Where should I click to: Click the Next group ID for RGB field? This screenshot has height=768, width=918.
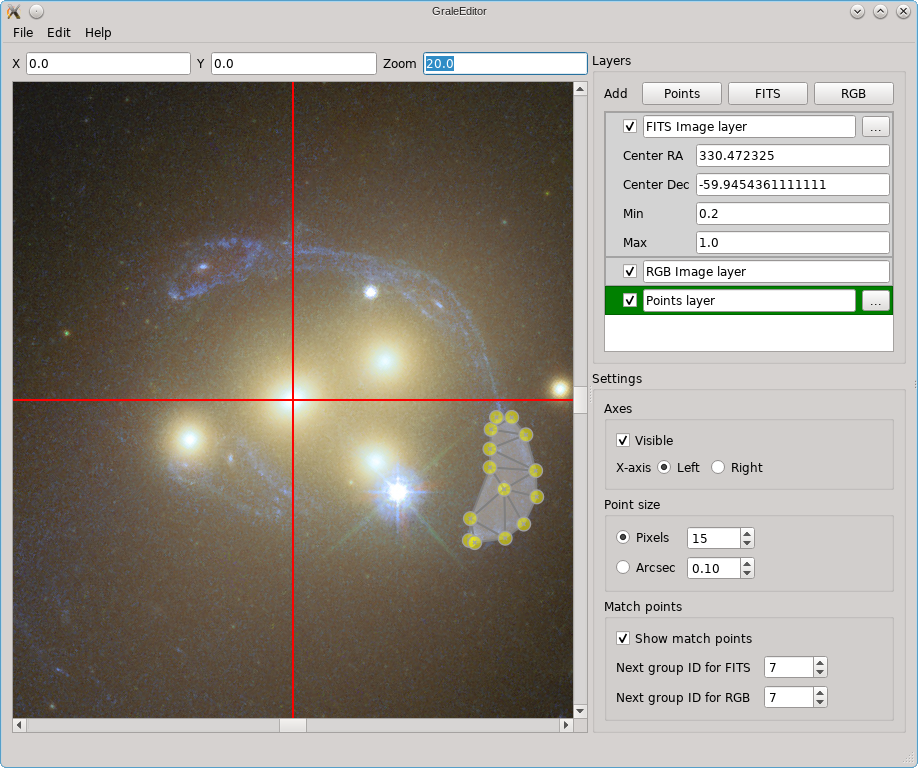point(789,697)
